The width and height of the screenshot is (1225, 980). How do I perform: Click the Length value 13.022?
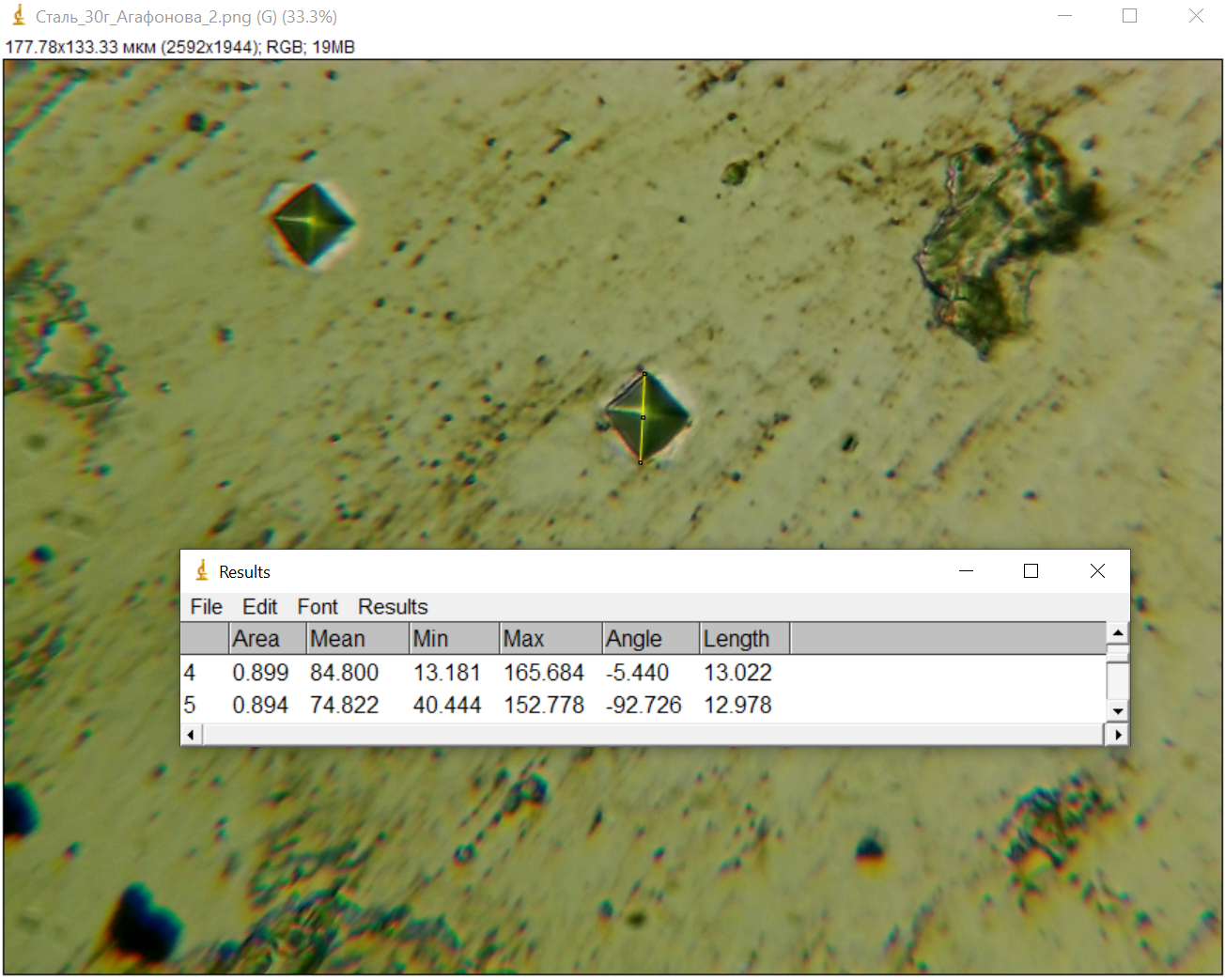[x=737, y=673]
